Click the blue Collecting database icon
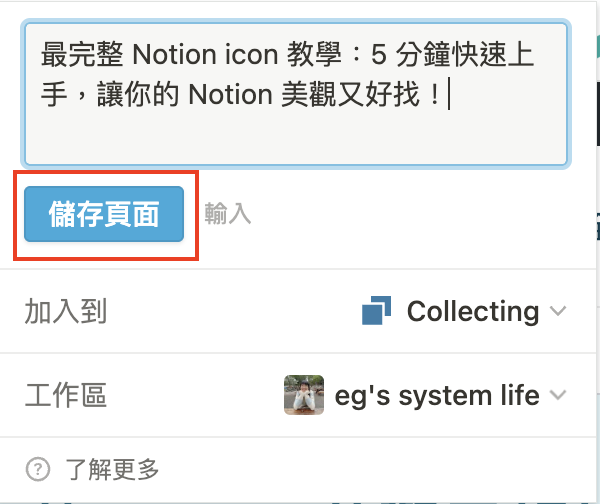Viewport: 600px width, 504px height. point(376,312)
